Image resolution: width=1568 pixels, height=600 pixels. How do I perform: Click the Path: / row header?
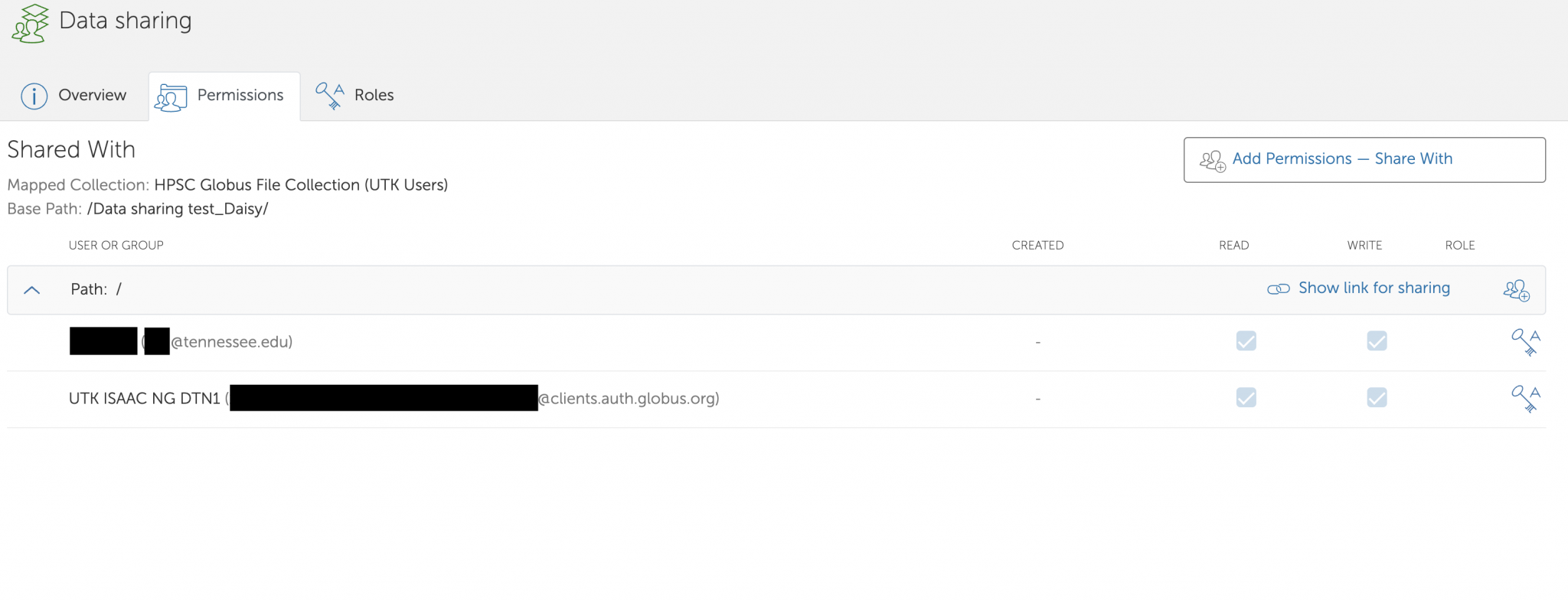click(x=96, y=289)
